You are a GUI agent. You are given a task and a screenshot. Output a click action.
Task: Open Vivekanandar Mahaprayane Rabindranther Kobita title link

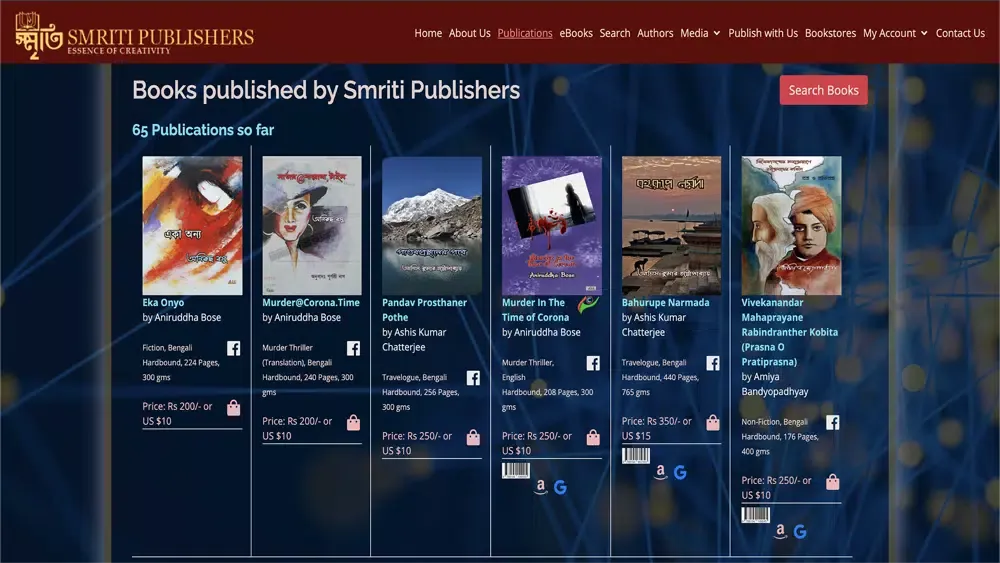coord(790,332)
